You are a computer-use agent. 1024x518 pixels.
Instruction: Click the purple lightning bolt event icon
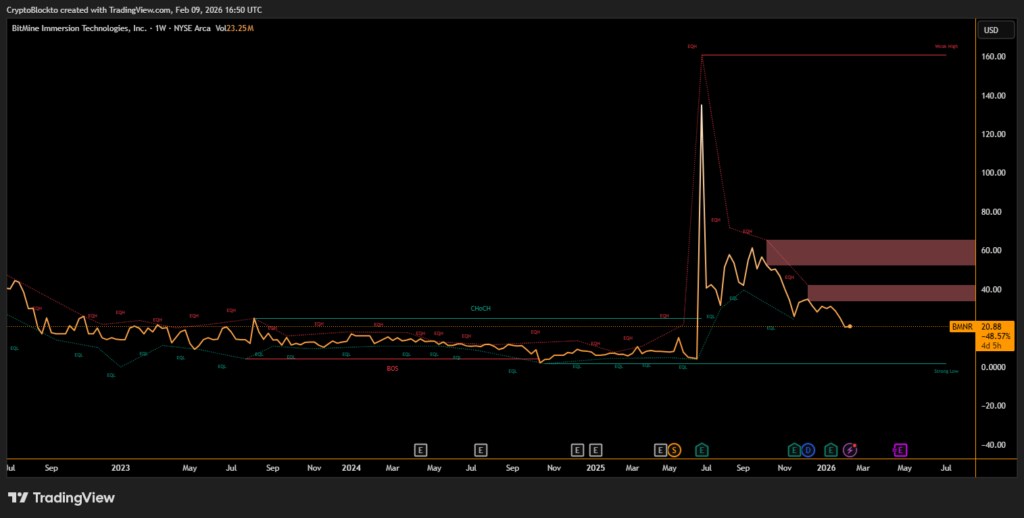point(850,449)
